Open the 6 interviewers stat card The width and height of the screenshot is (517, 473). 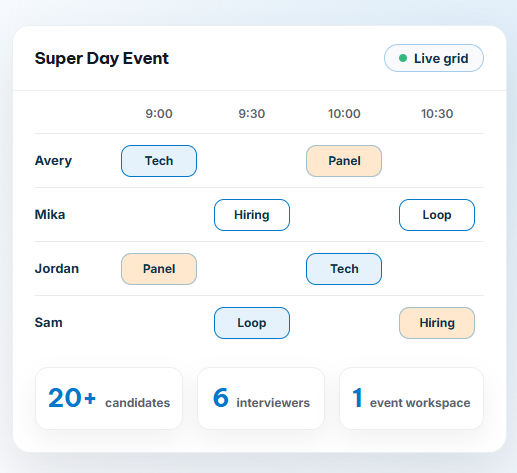(x=261, y=398)
